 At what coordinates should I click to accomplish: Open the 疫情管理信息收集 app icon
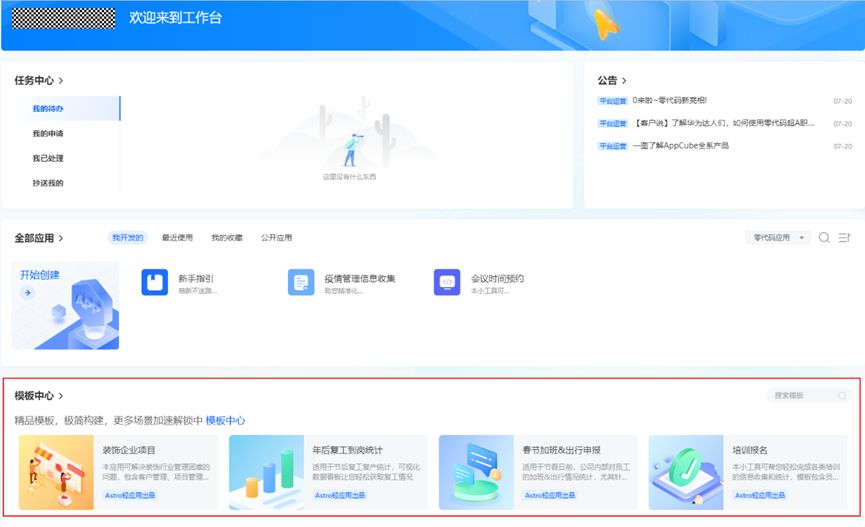coord(301,283)
